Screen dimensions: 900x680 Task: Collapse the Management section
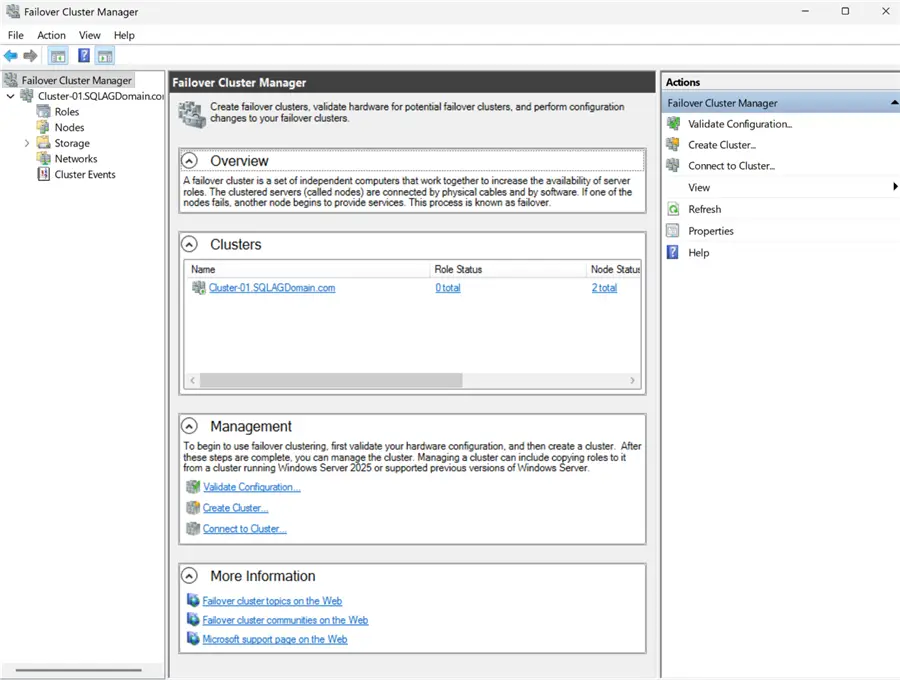pyautogui.click(x=189, y=426)
